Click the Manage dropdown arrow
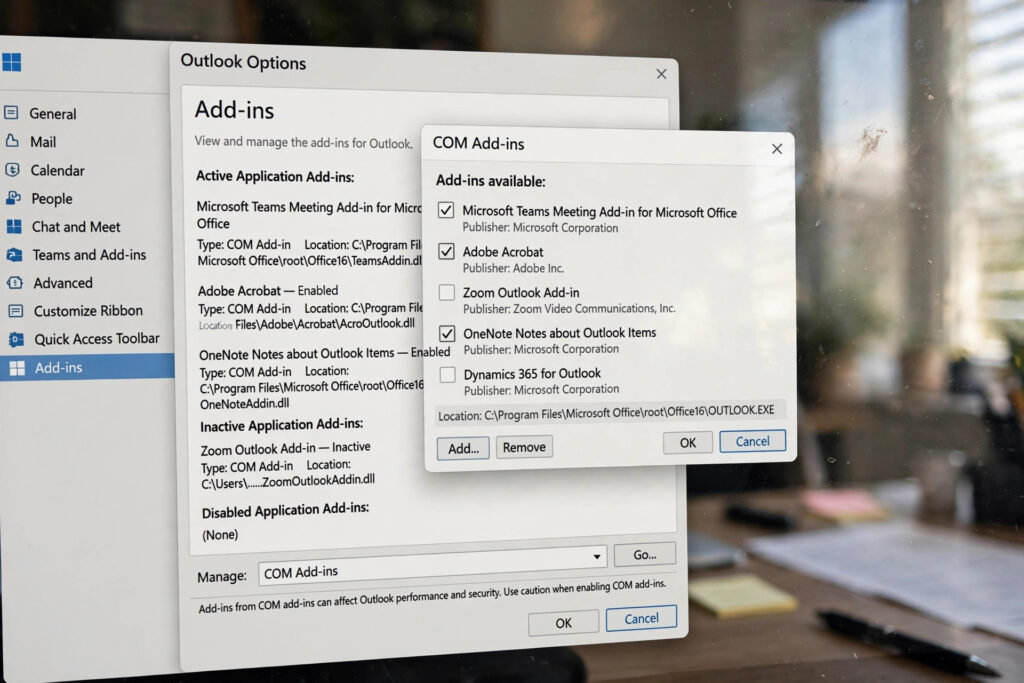Screen dimensions: 1024x683 pyautogui.click(x=596, y=557)
